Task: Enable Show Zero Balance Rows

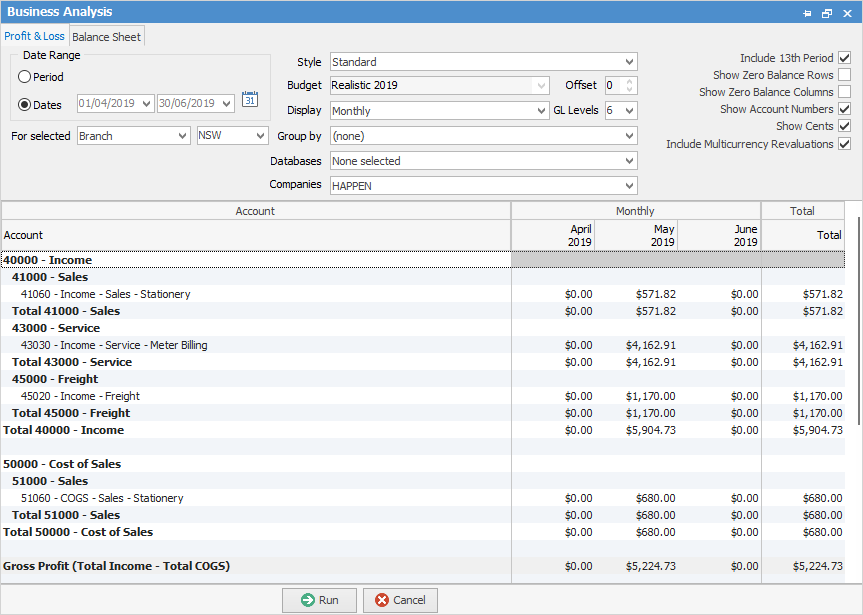Action: pos(844,75)
